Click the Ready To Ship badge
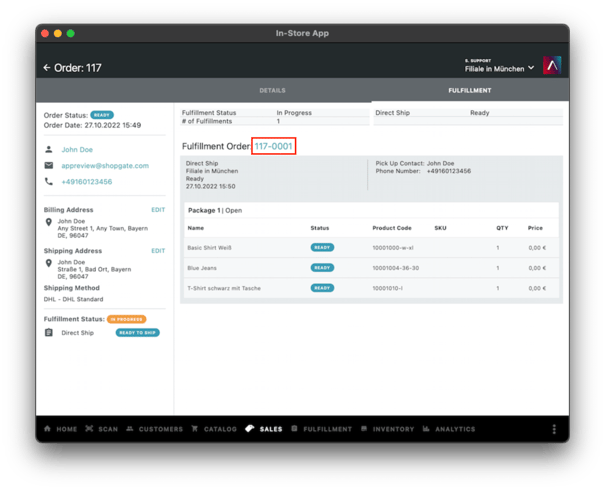This screenshot has height=490, width=605. (137, 333)
